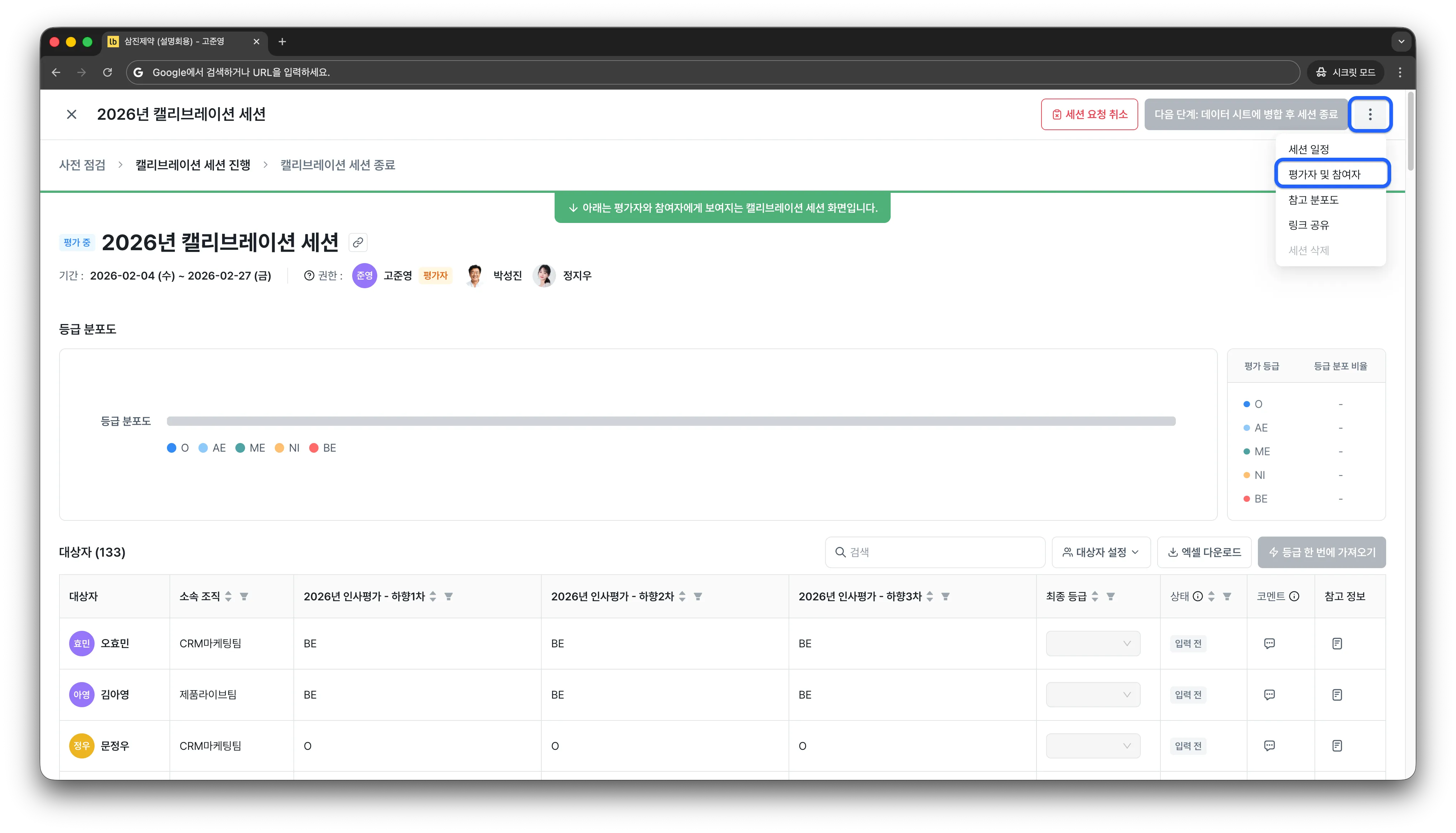Filter the 하향1차 evaluation column

[449, 596]
